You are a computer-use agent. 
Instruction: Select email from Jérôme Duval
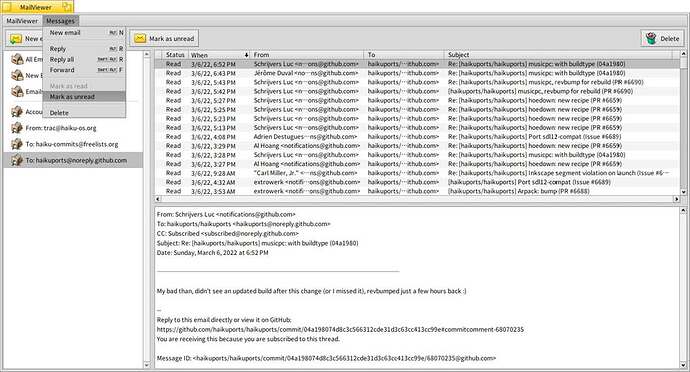coord(417,73)
